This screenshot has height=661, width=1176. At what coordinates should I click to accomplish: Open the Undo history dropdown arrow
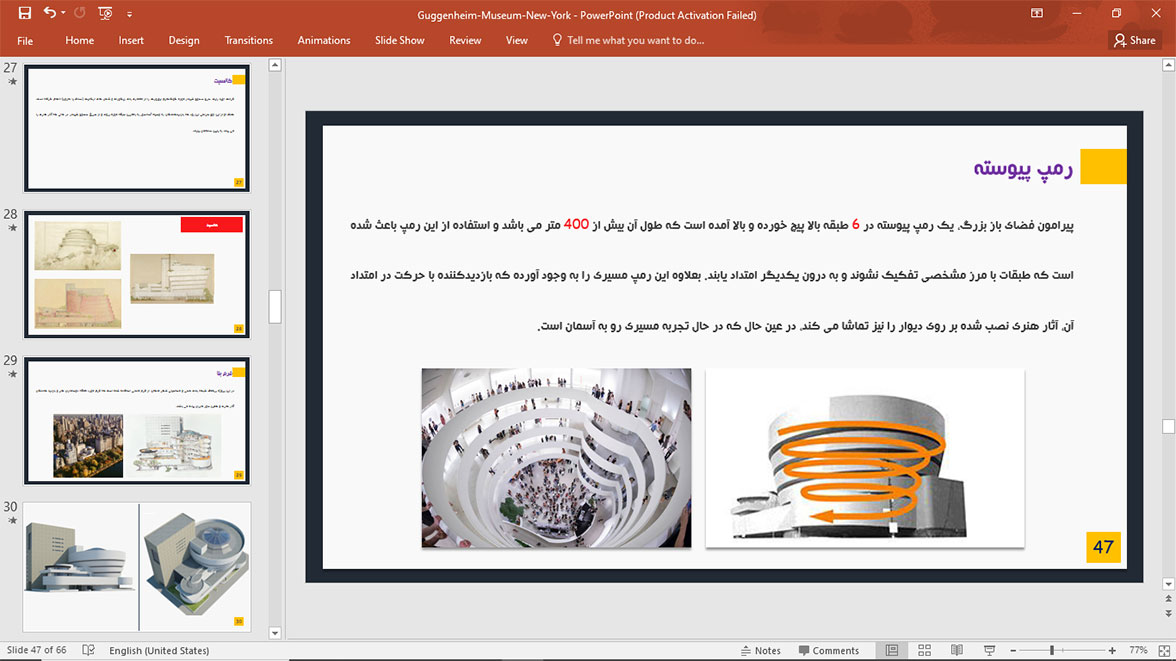[63, 14]
